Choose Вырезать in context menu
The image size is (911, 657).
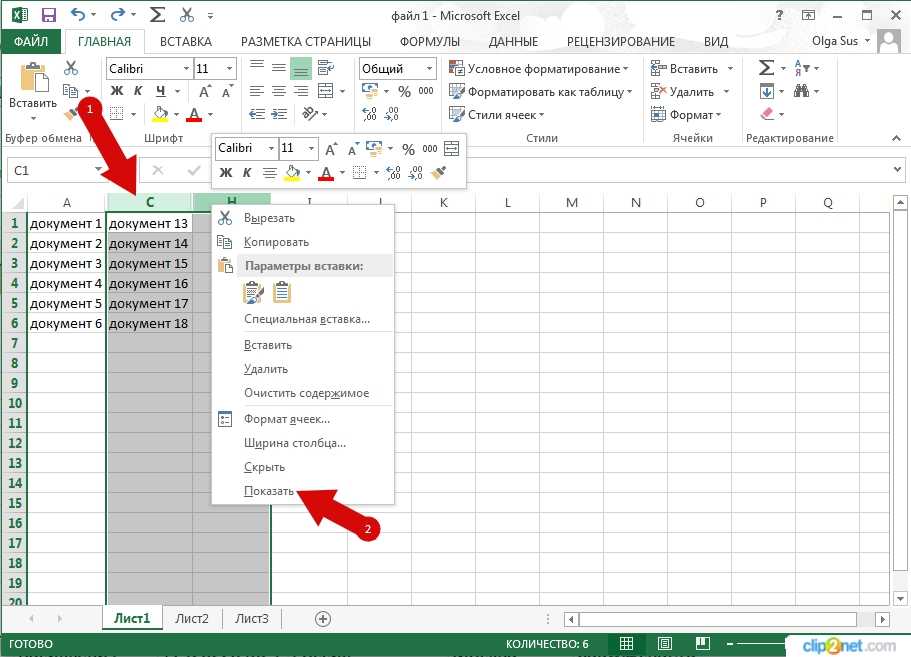tap(303, 218)
